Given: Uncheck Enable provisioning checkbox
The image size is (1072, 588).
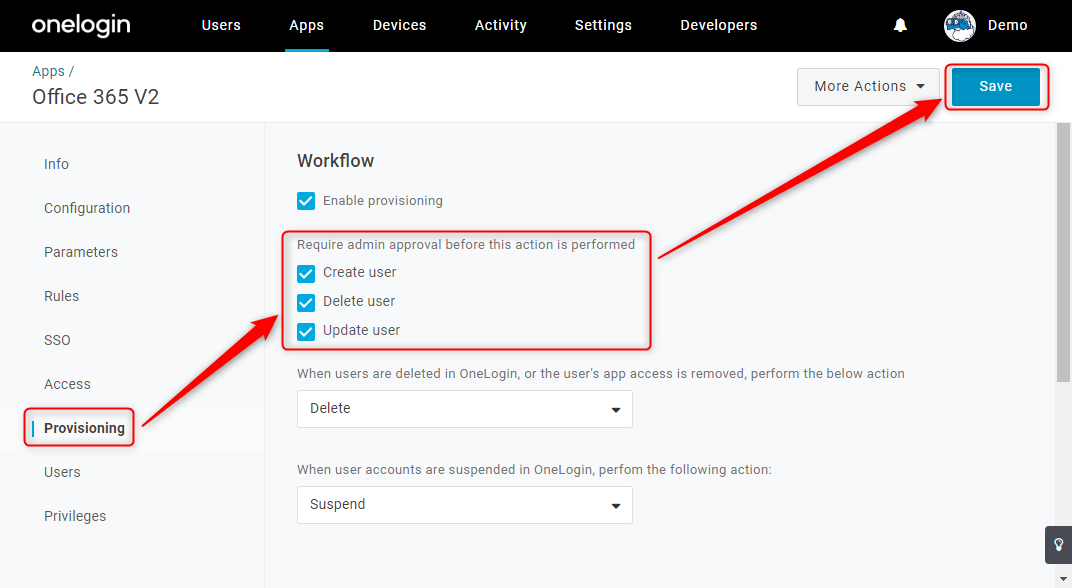Looking at the screenshot, I should 306,201.
